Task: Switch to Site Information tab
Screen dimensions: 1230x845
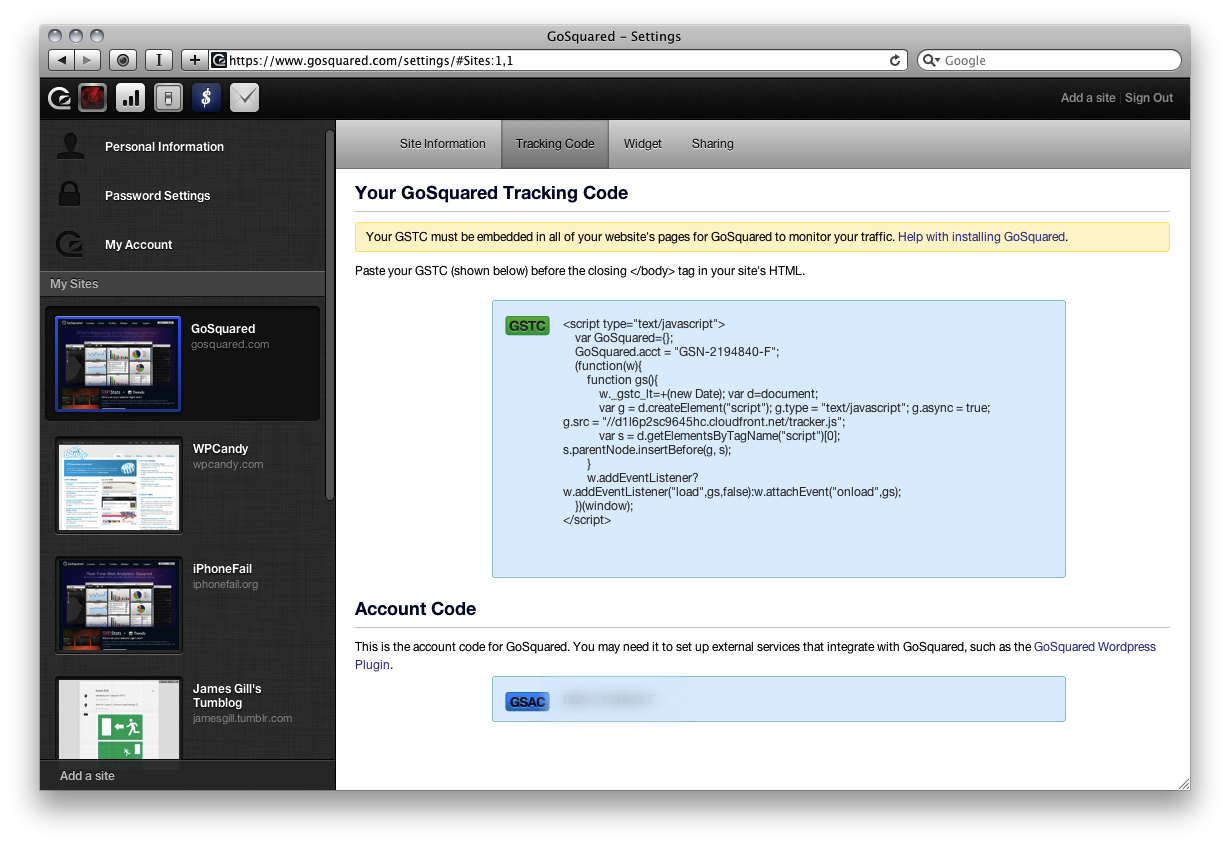Action: (442, 144)
